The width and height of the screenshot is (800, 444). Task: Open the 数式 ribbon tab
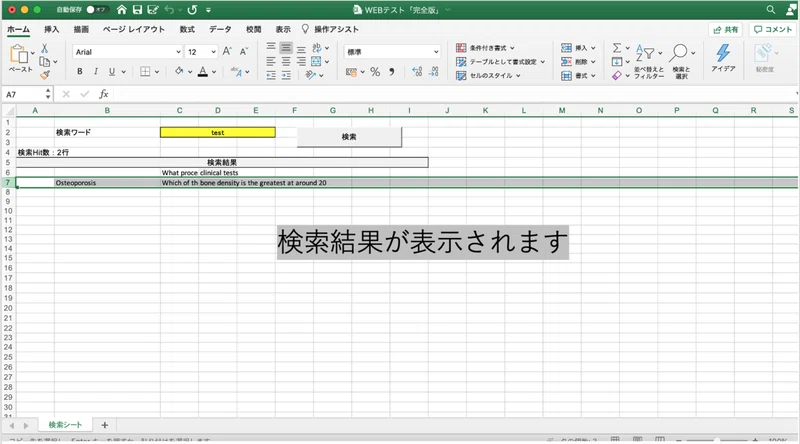(x=187, y=30)
